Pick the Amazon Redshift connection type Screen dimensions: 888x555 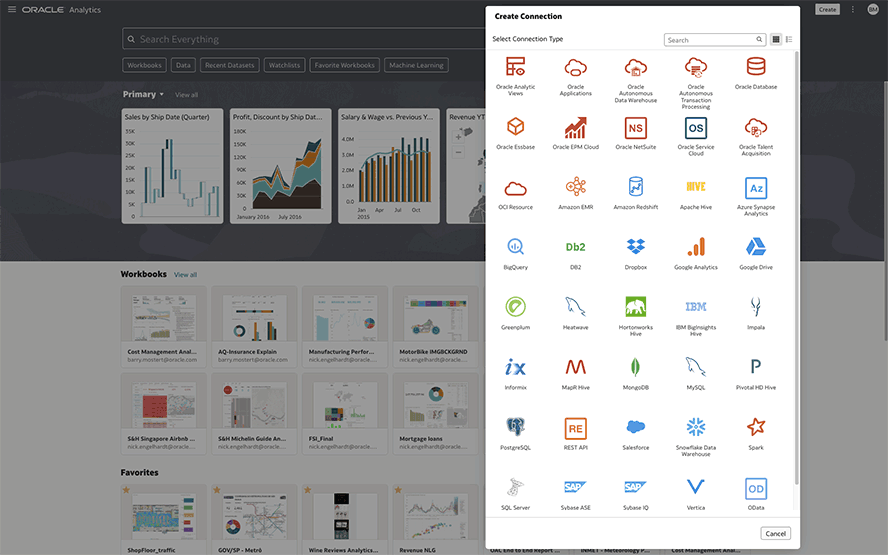(635, 188)
